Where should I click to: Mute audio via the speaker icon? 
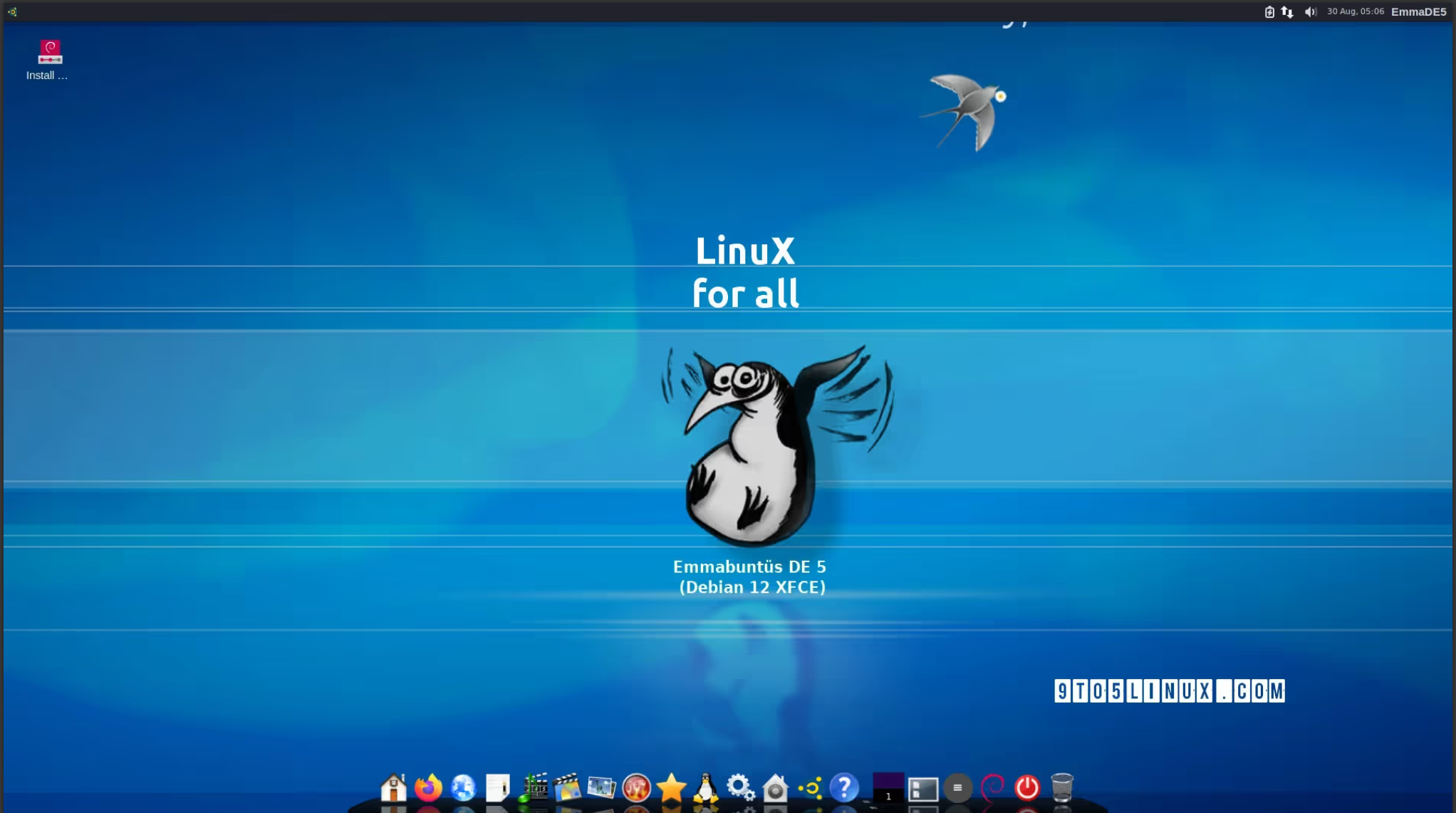coord(1309,11)
